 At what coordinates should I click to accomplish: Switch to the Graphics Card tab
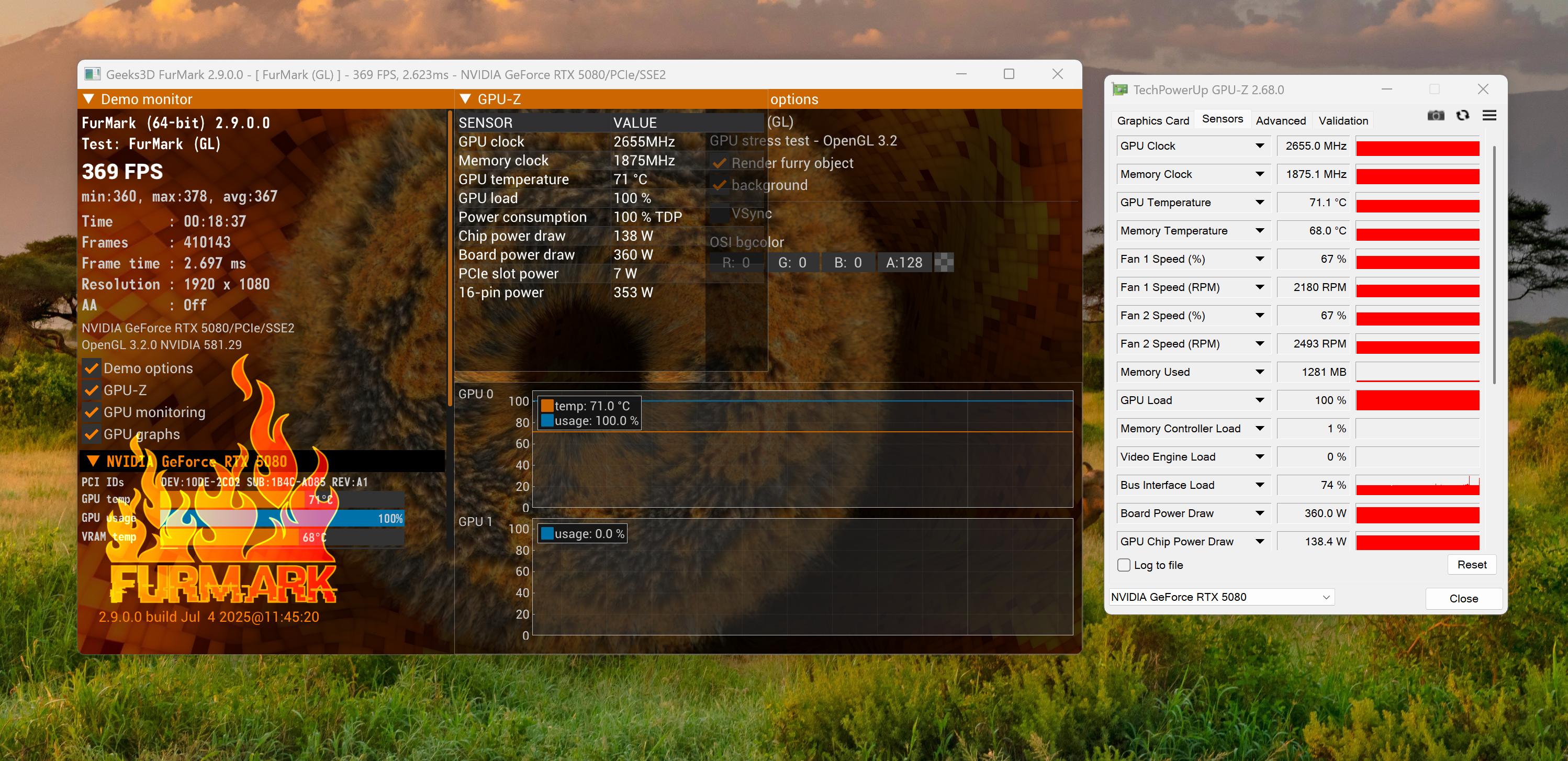(1152, 120)
